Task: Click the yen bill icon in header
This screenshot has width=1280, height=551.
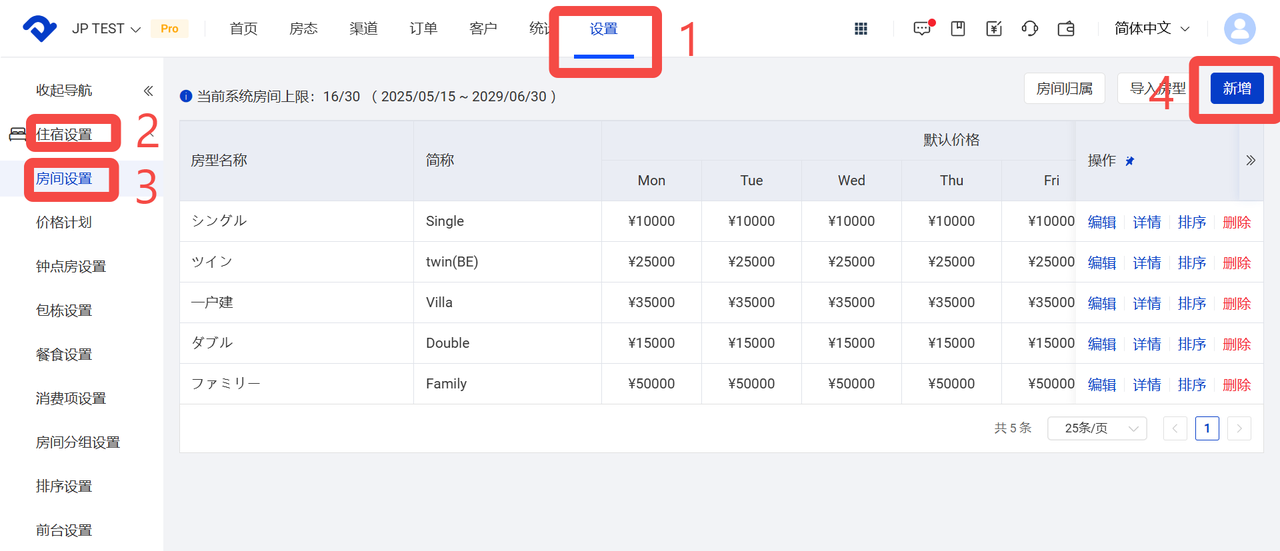Action: pos(993,29)
